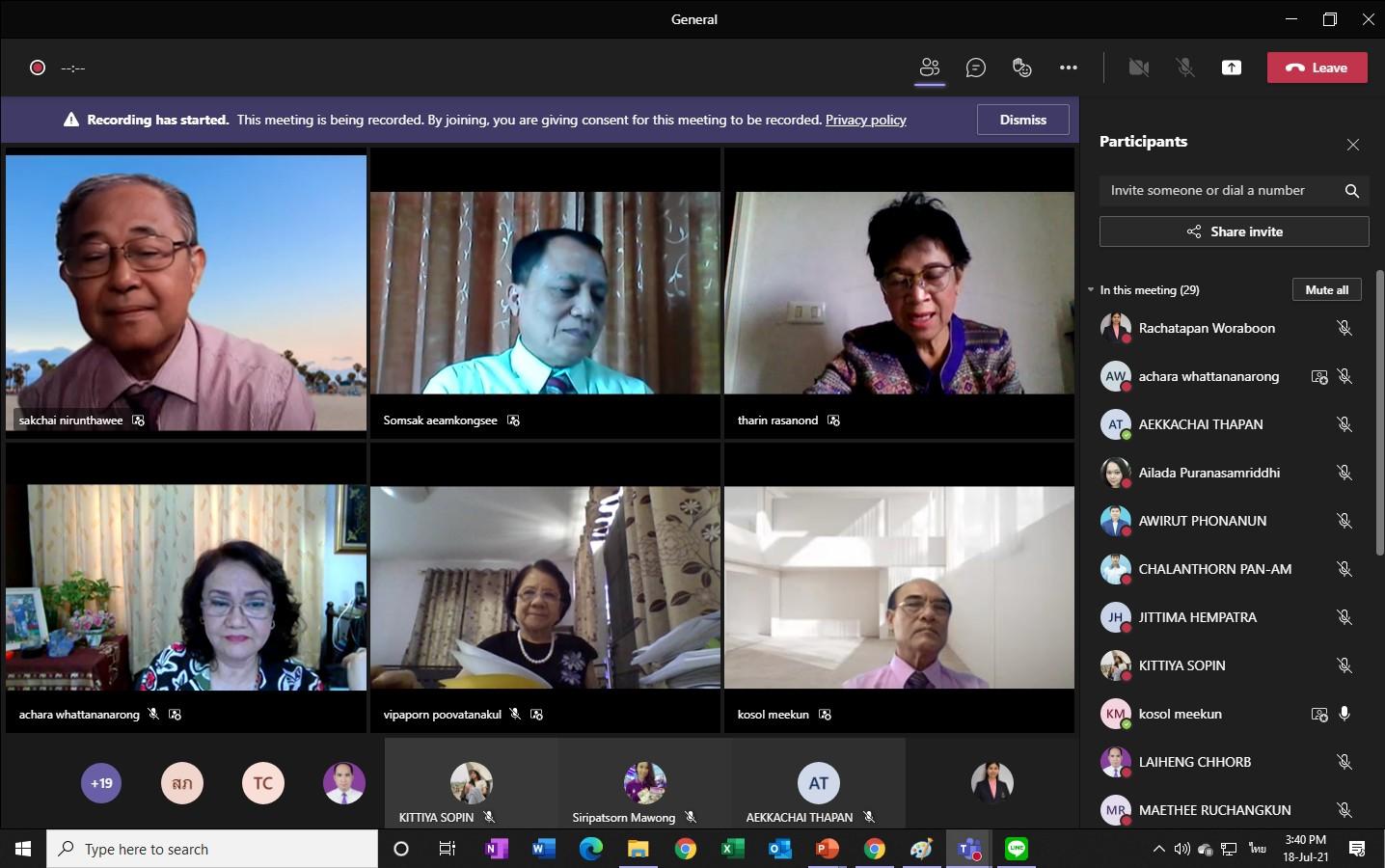Image resolution: width=1385 pixels, height=868 pixels.
Task: Select participant LAIHENG CHHORB
Action: [1229, 762]
